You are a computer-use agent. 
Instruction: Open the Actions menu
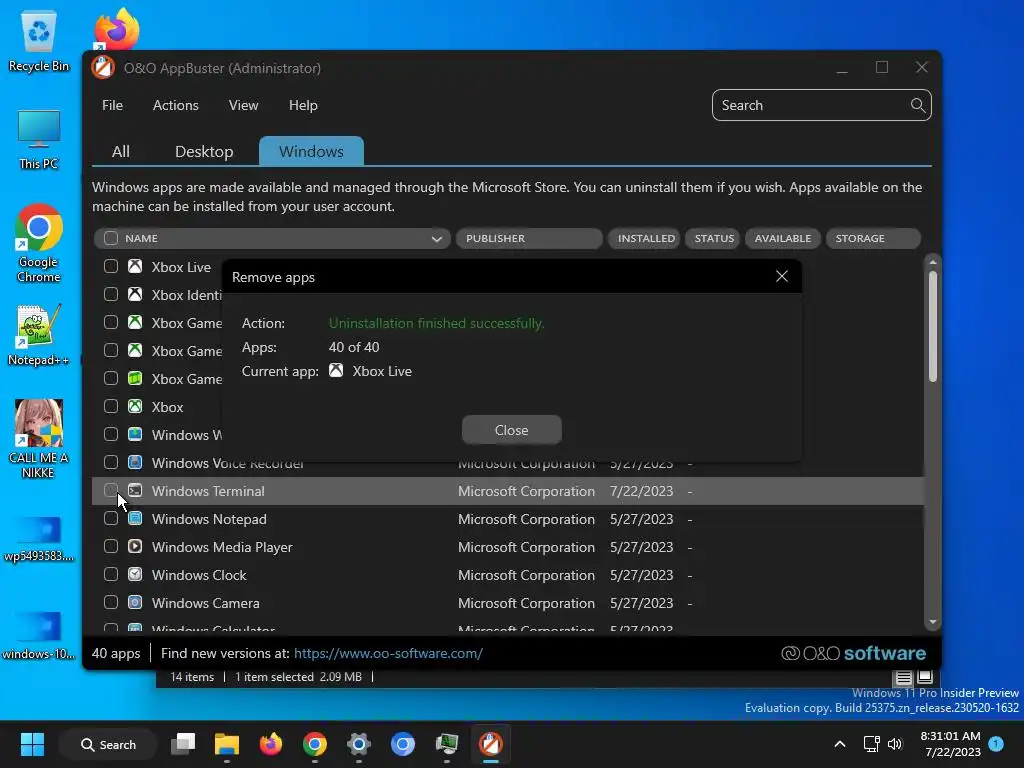pos(176,105)
